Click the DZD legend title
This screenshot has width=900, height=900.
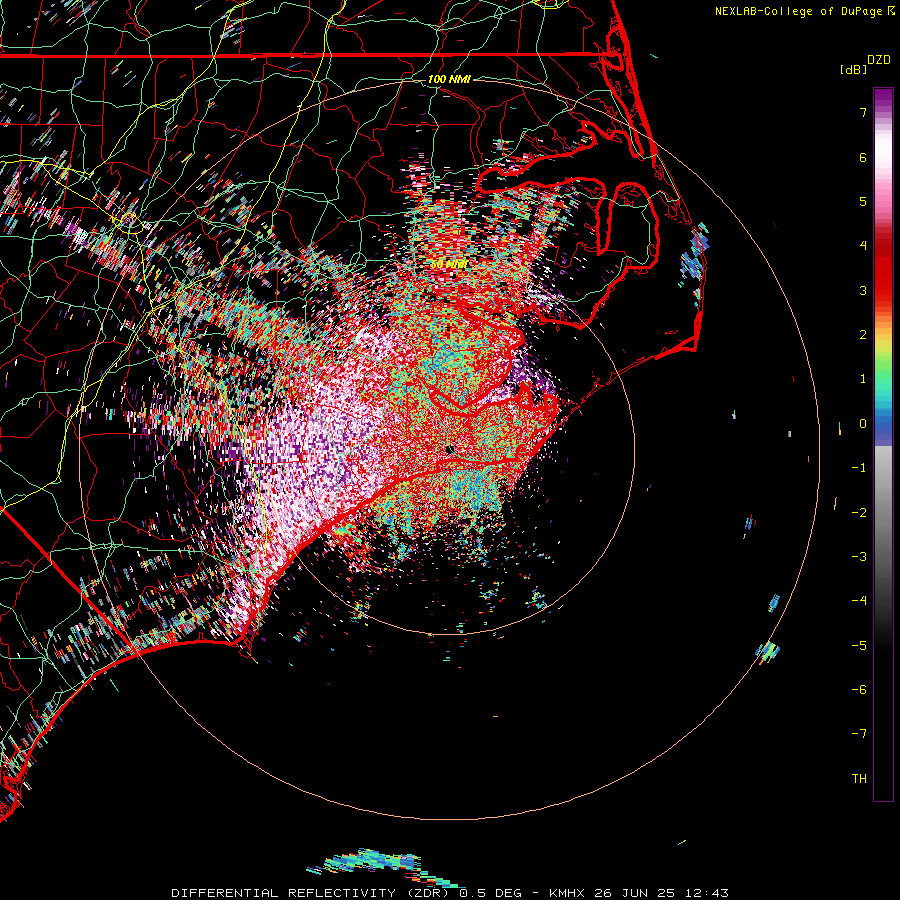click(x=879, y=60)
